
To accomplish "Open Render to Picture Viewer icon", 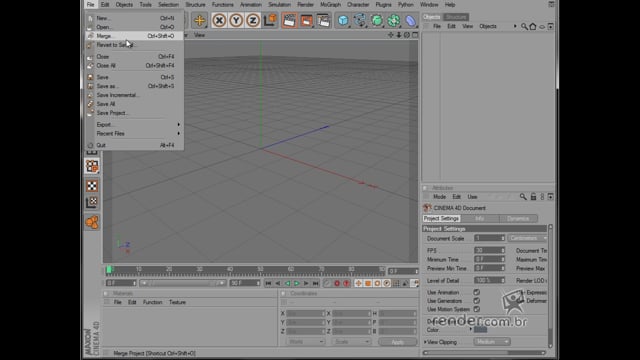I will point(306,20).
